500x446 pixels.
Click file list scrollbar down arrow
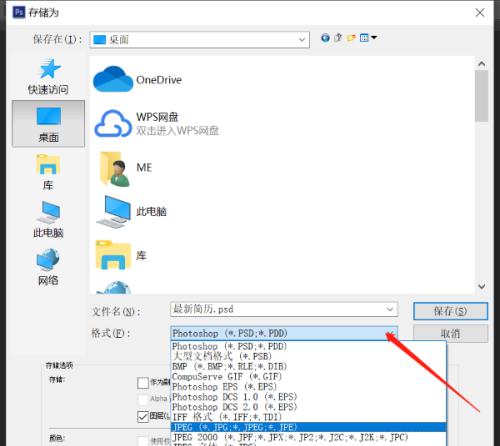tap(482, 286)
